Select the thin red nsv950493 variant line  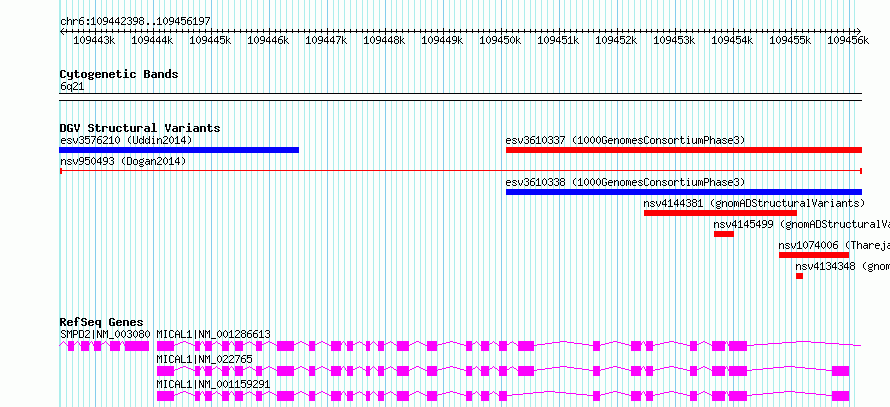click(x=461, y=170)
